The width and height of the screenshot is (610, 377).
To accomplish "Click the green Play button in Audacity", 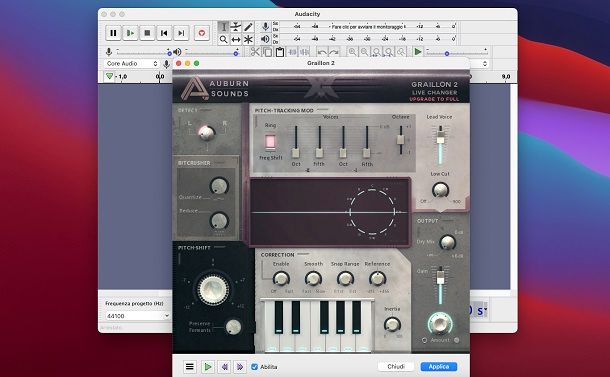I will coord(130,33).
